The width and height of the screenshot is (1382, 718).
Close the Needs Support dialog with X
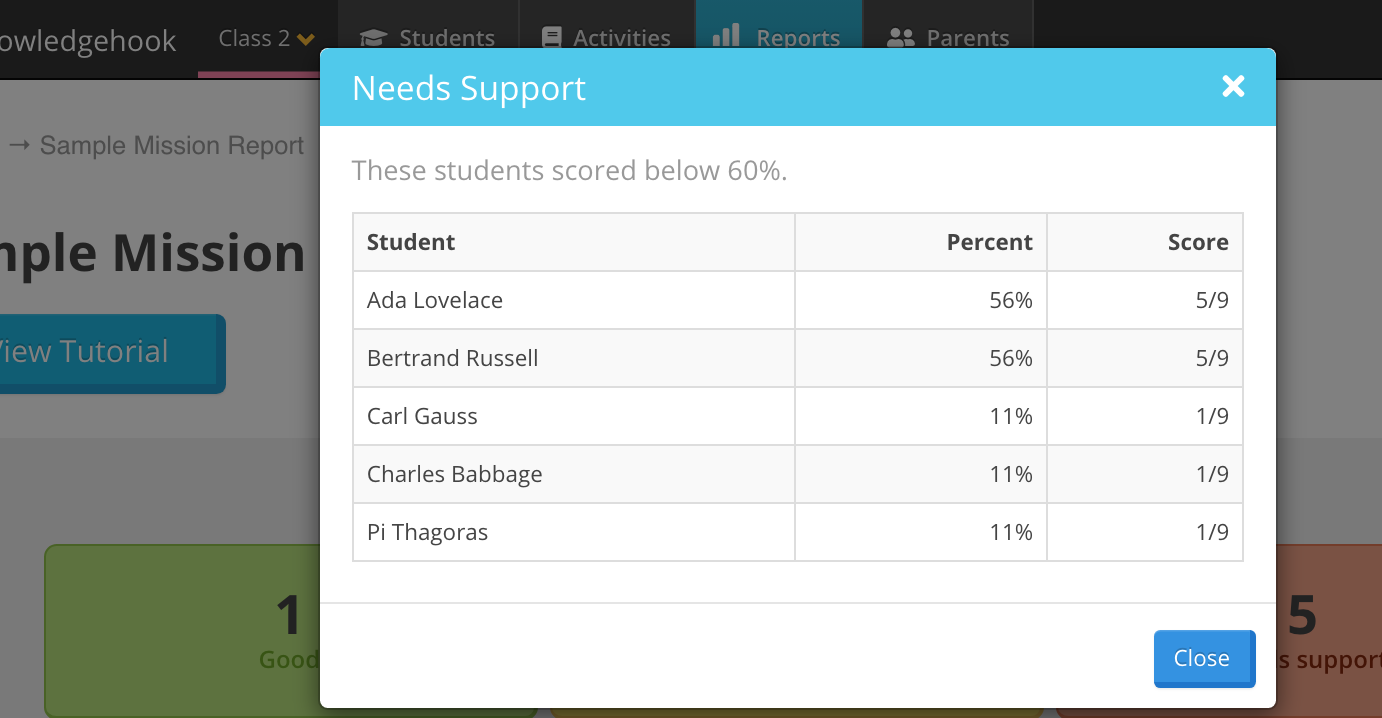tap(1233, 86)
